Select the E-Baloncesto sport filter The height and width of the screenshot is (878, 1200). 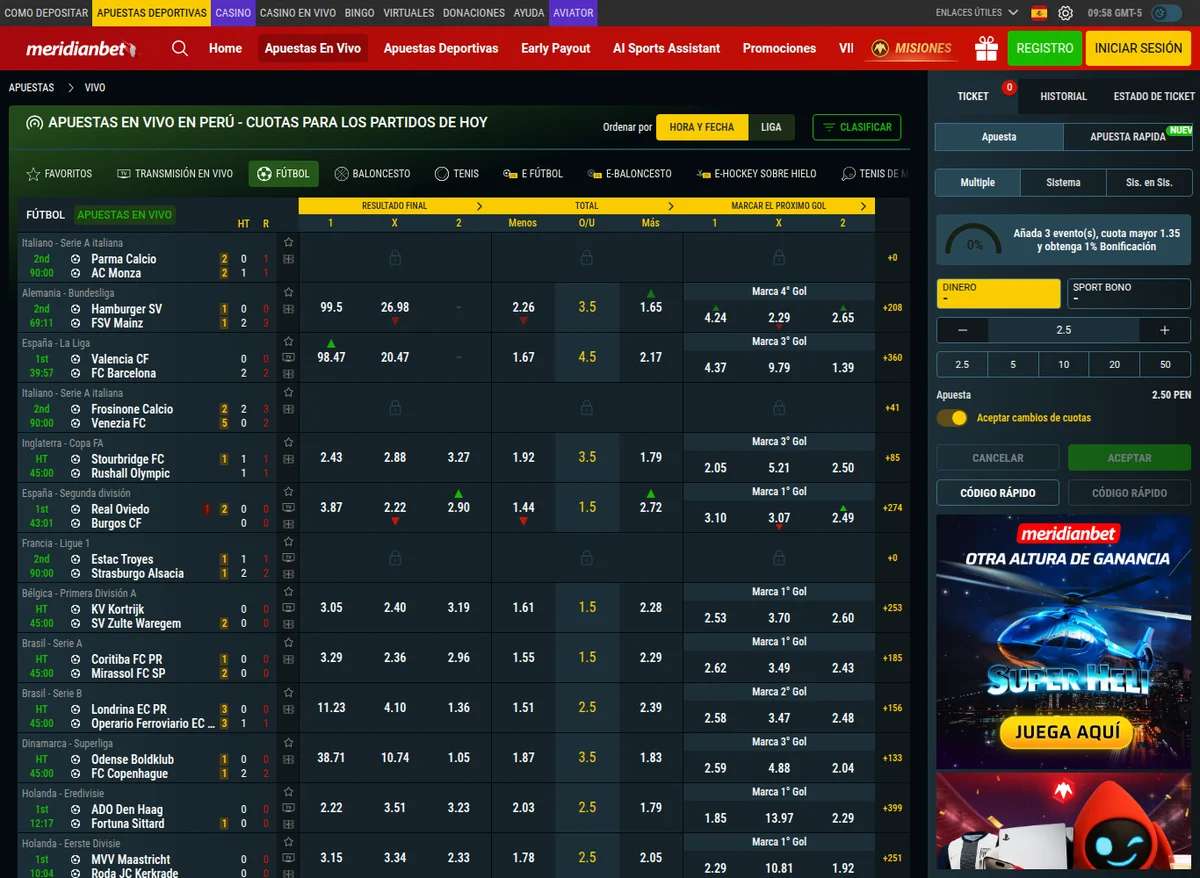tap(630, 174)
